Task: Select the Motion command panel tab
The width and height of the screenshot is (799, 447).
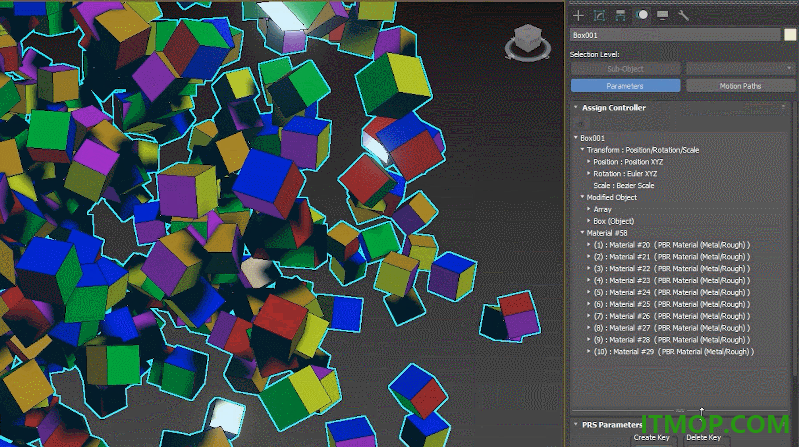Action: click(x=642, y=15)
